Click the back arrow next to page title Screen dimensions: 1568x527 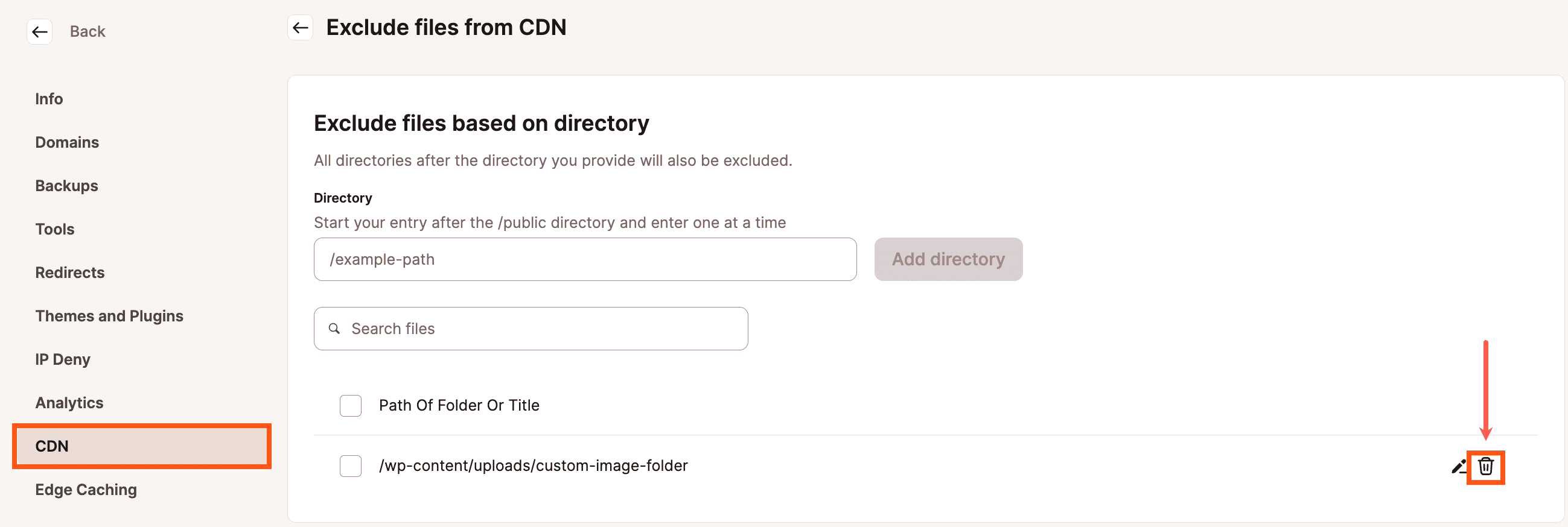tap(299, 27)
